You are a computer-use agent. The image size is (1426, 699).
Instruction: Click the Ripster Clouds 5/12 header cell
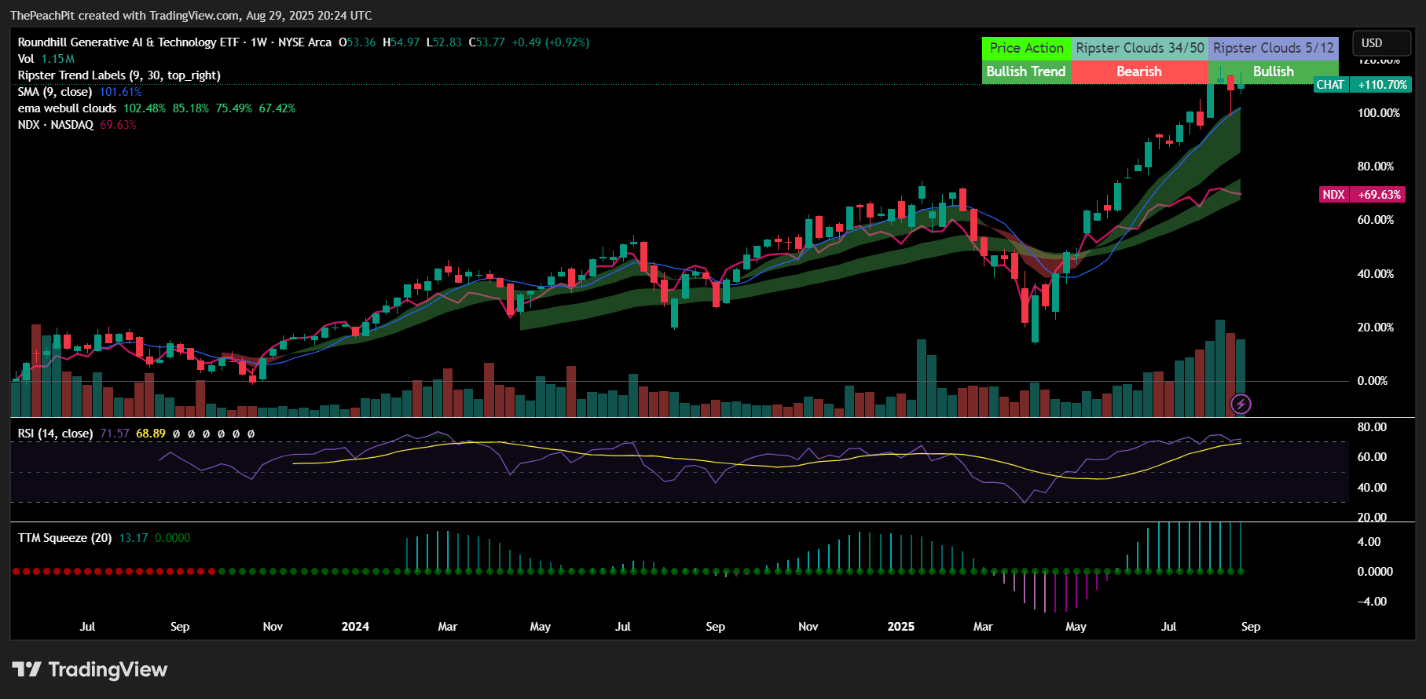click(1273, 48)
